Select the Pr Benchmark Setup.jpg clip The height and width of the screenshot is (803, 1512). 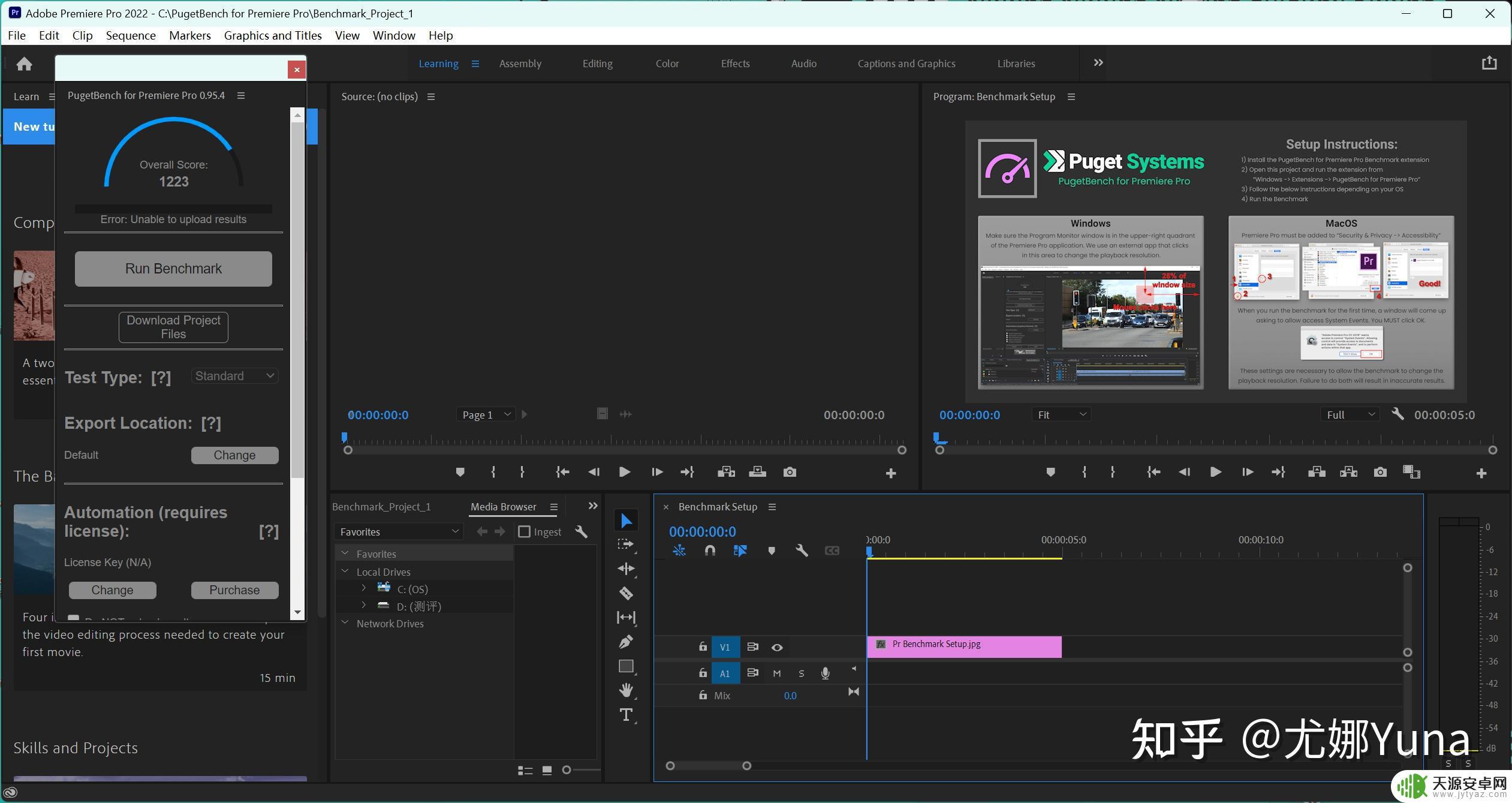[x=964, y=646]
